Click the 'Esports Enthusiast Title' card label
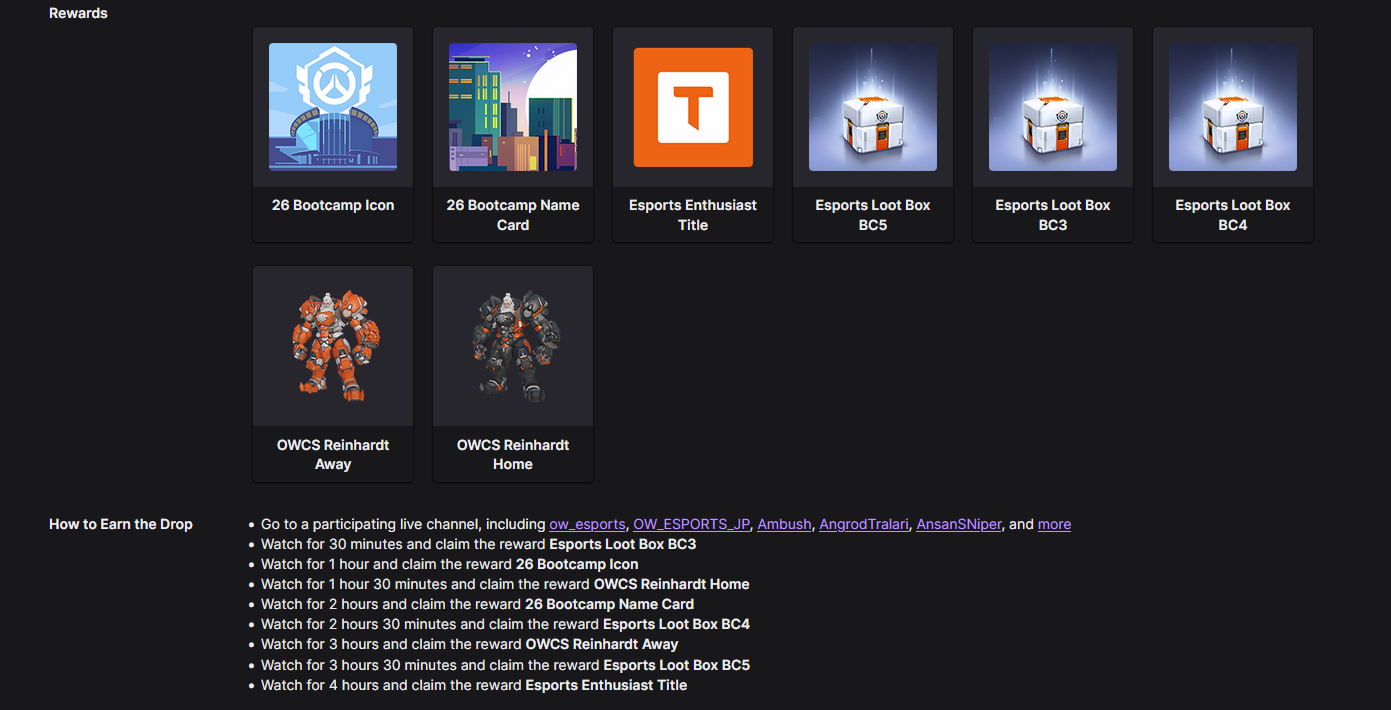Viewport: 1391px width, 710px height. pos(693,215)
